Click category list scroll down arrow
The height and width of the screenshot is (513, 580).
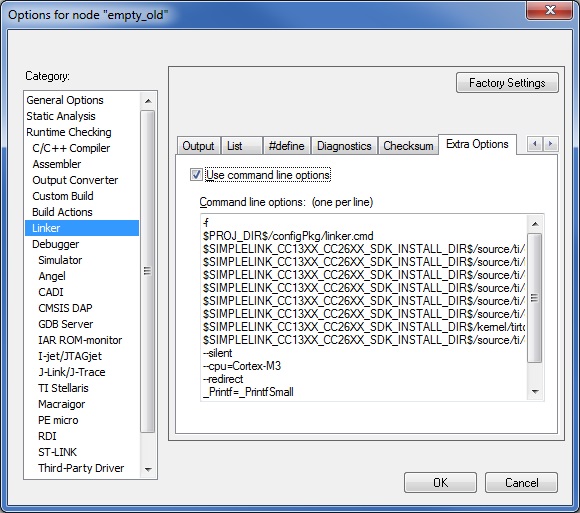click(148, 469)
